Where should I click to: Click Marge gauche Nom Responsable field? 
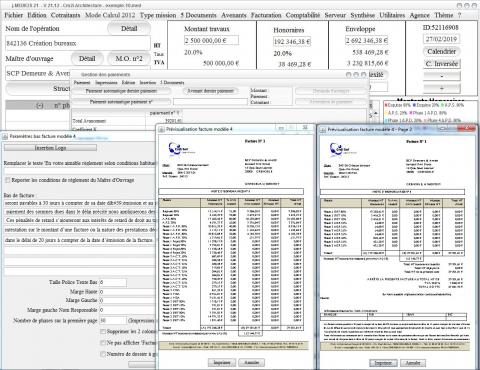[x=128, y=310]
